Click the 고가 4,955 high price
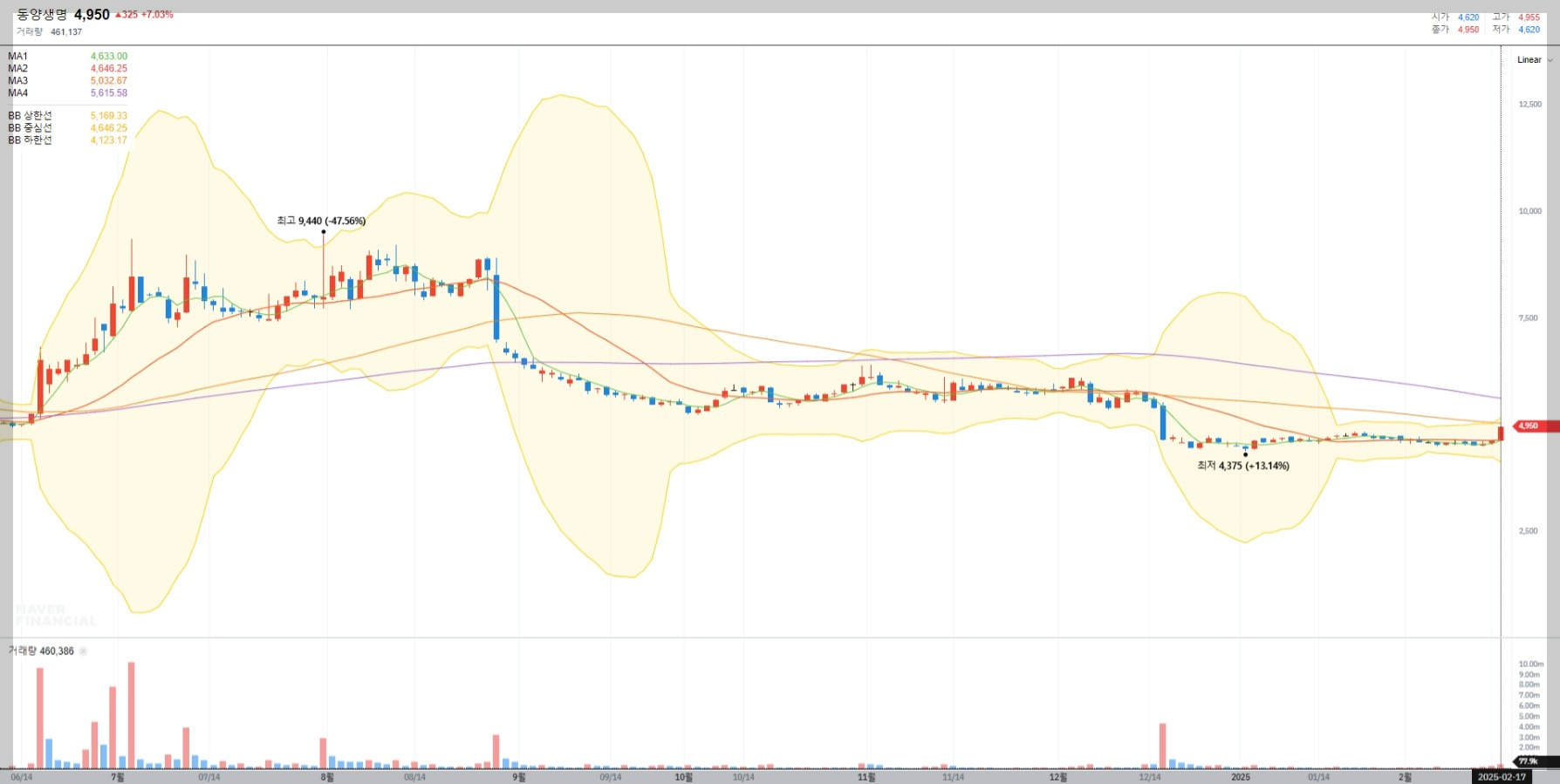1560x784 pixels. pyautogui.click(x=1516, y=17)
